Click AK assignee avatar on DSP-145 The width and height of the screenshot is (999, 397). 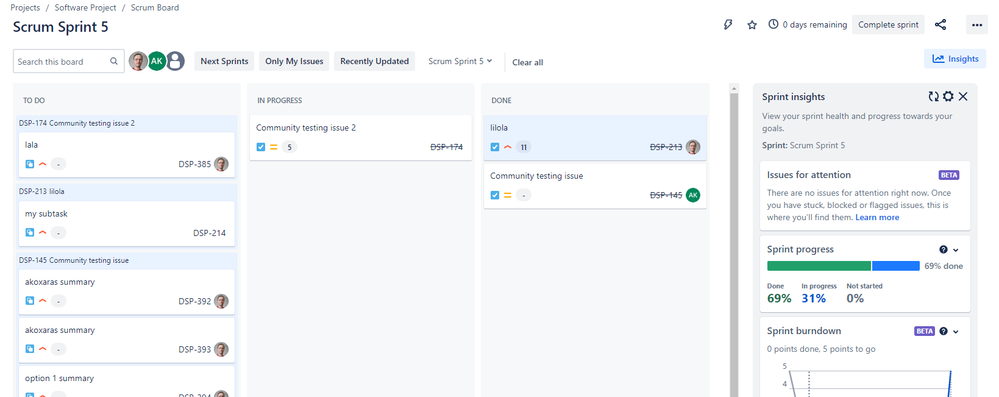click(x=693, y=195)
